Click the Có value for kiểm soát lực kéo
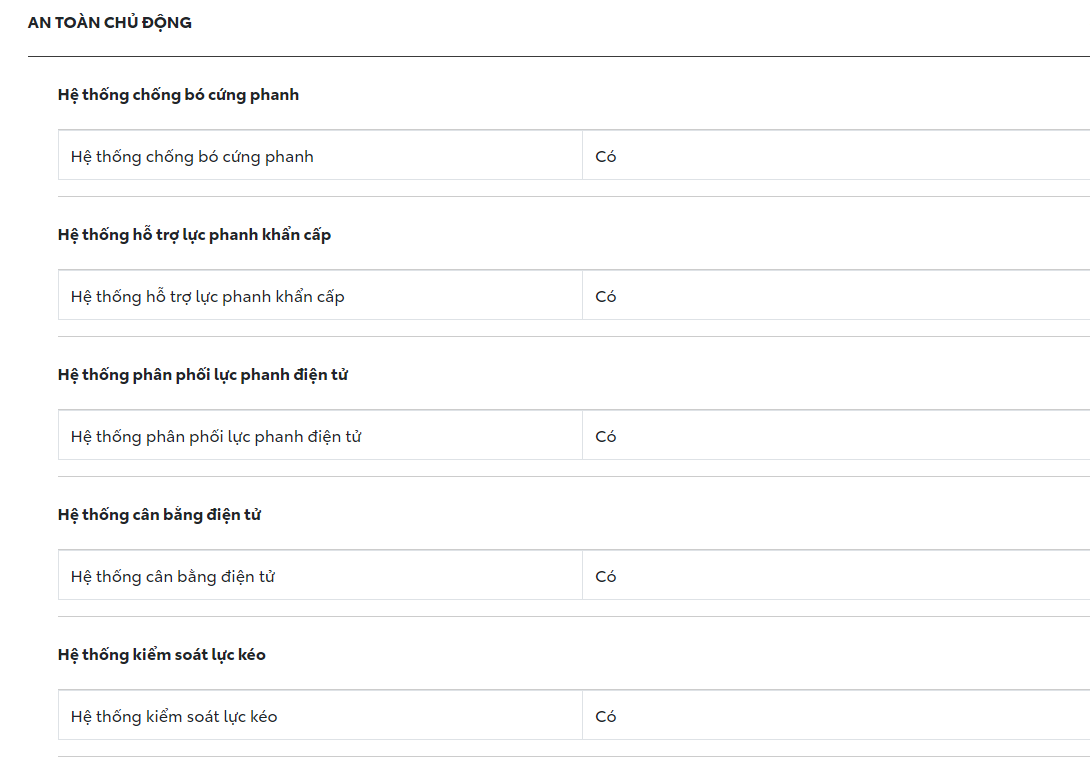 [x=605, y=716]
